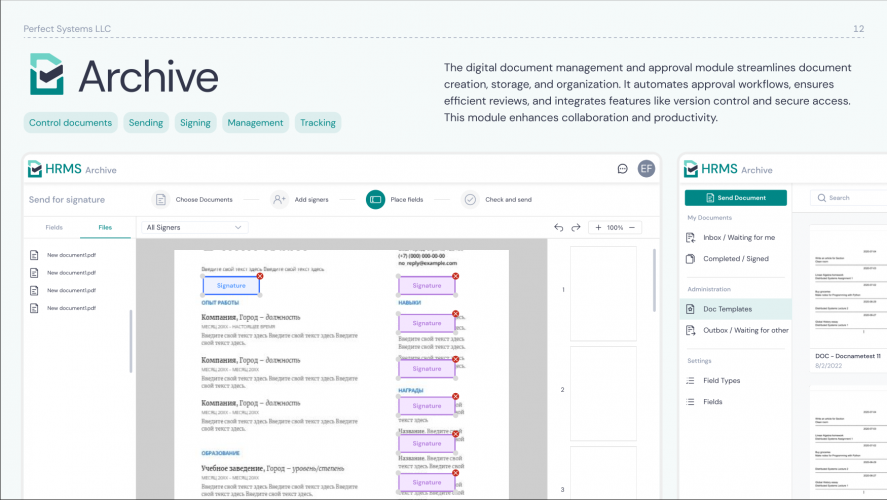This screenshot has height=500, width=887.
Task: Open page 2 thumbnail
Action: coord(603,394)
